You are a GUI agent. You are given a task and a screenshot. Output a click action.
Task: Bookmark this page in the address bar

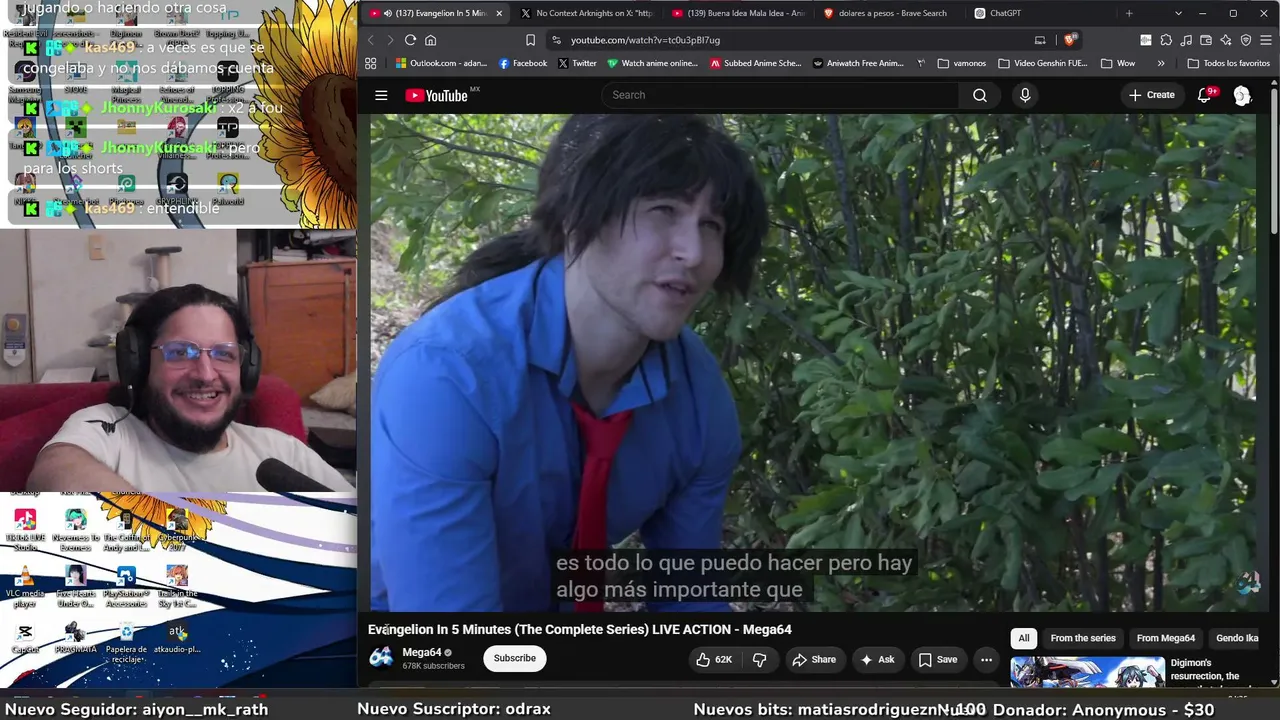530,40
